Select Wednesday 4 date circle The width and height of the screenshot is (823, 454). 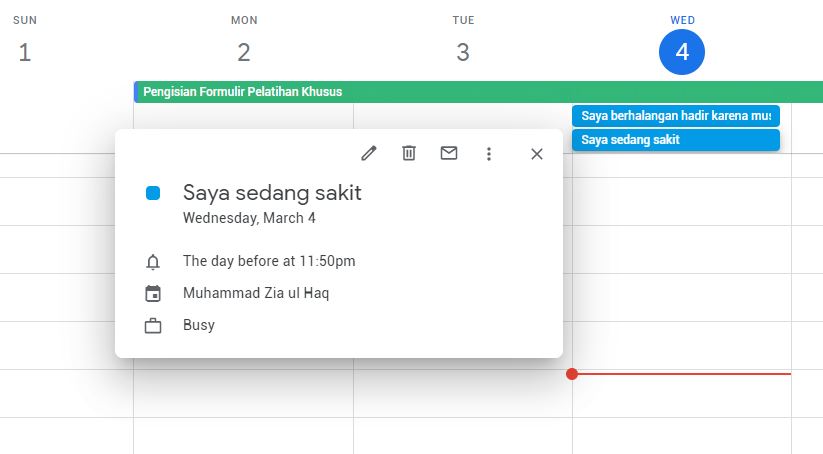(682, 52)
